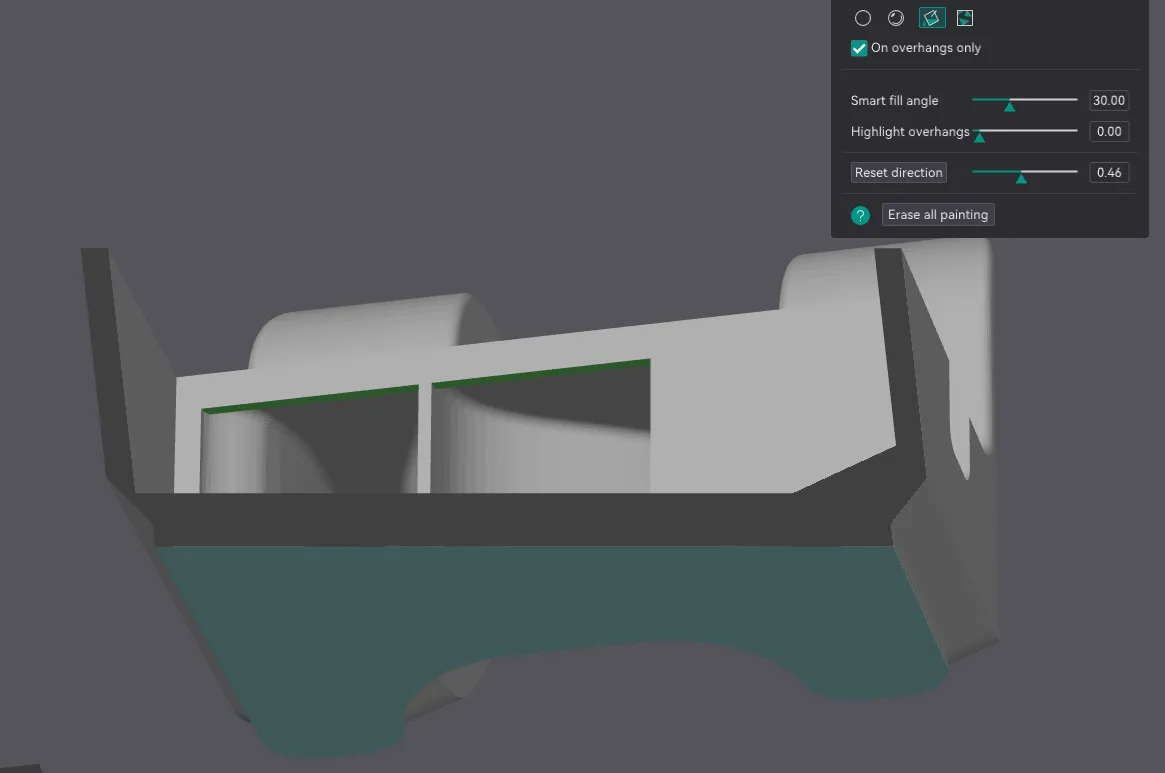Select the fill bucket tool

click(x=931, y=18)
